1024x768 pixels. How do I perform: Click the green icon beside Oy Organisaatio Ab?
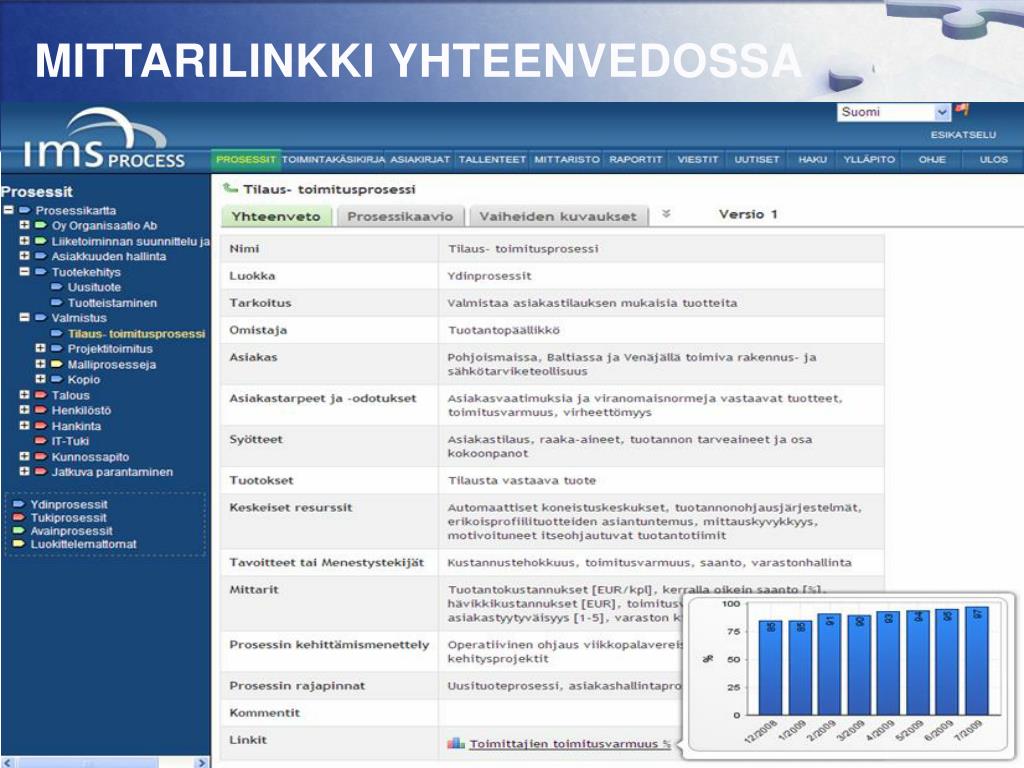(40, 225)
